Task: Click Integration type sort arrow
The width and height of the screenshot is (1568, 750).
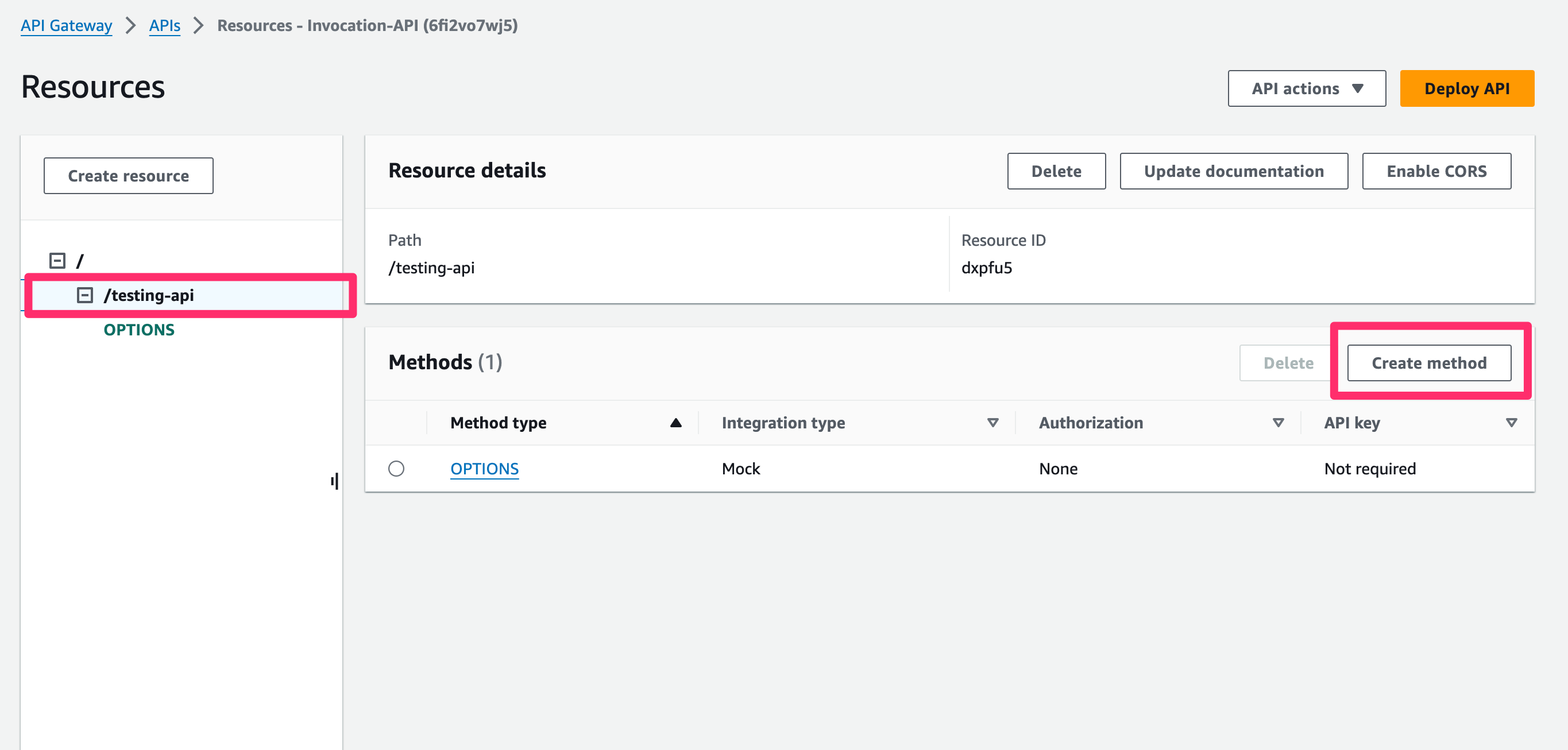Action: [x=992, y=423]
